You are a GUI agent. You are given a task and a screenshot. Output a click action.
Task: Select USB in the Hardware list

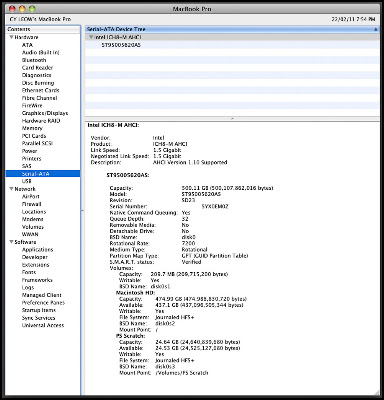[27, 181]
